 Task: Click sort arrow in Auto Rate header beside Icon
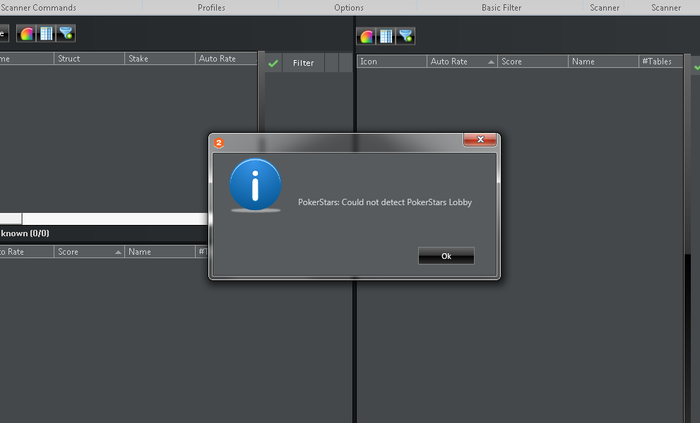coord(491,62)
